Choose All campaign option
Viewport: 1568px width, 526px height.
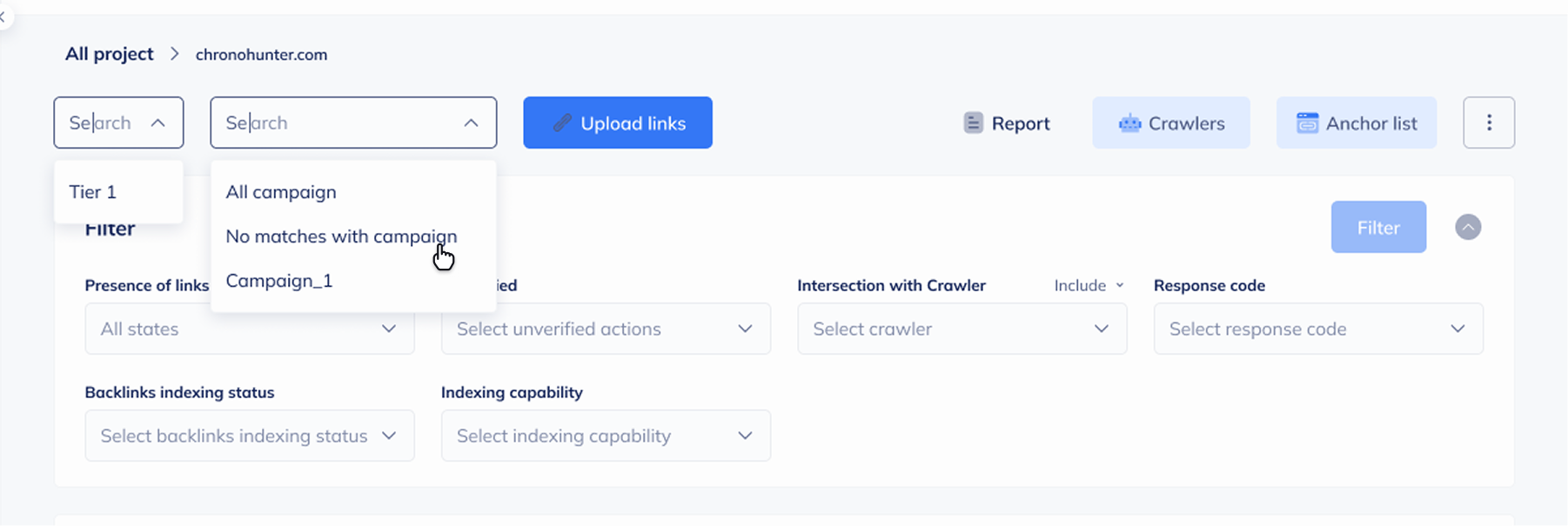[353, 192]
